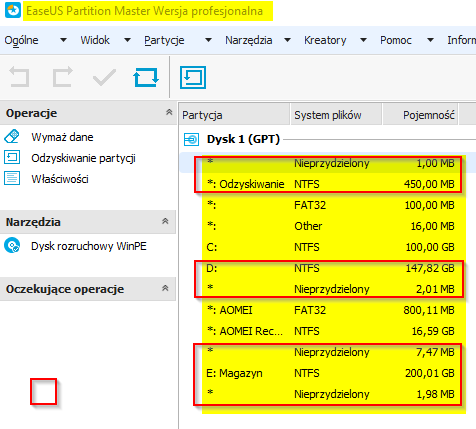The width and height of the screenshot is (476, 429).
Task: Select the Odzyskiwanie 450,00 MB partition
Action: click(x=328, y=184)
